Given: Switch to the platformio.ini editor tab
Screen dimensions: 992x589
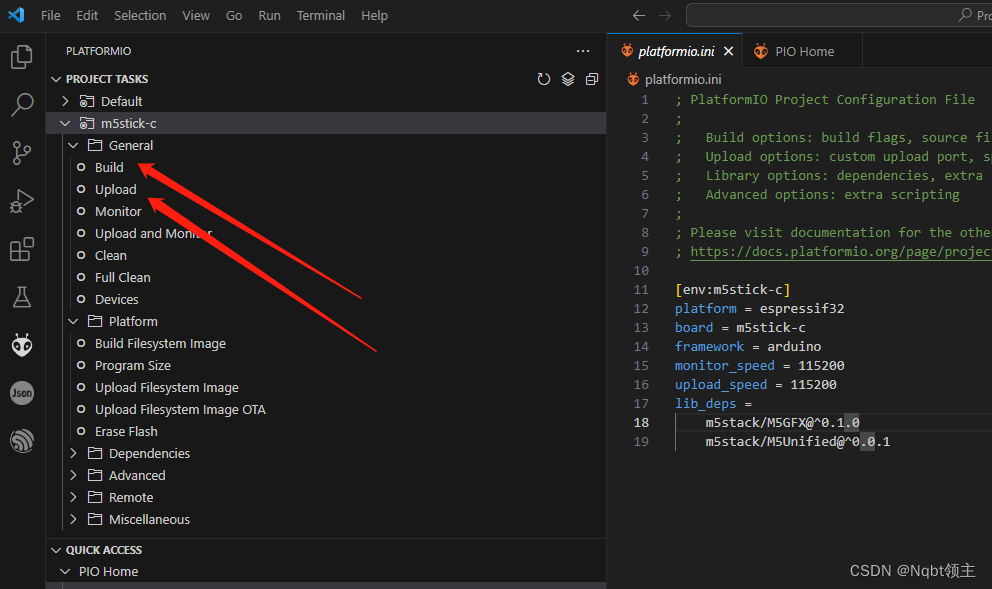Looking at the screenshot, I should [x=674, y=51].
